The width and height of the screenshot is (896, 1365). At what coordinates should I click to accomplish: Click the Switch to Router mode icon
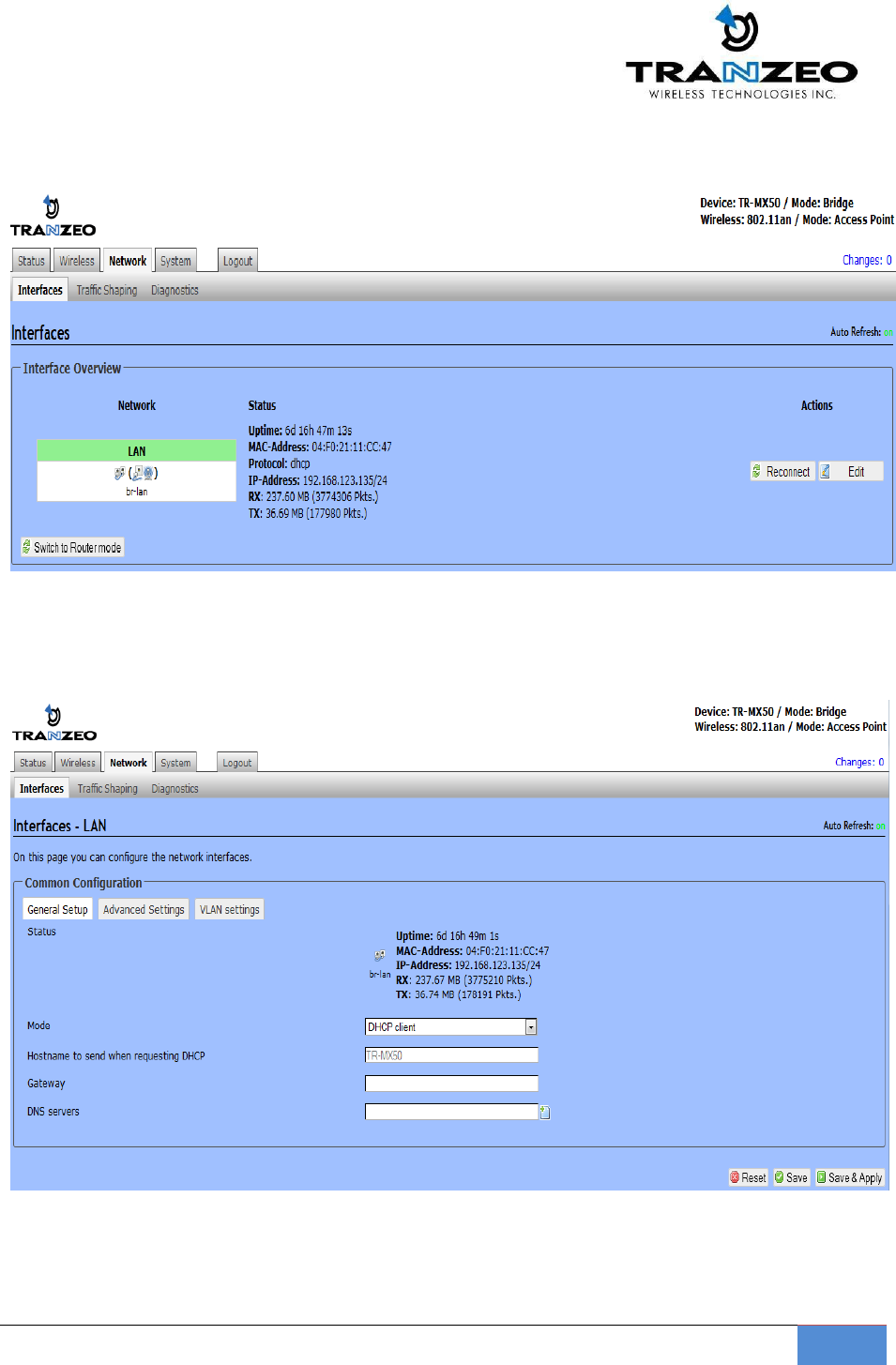coord(26,547)
